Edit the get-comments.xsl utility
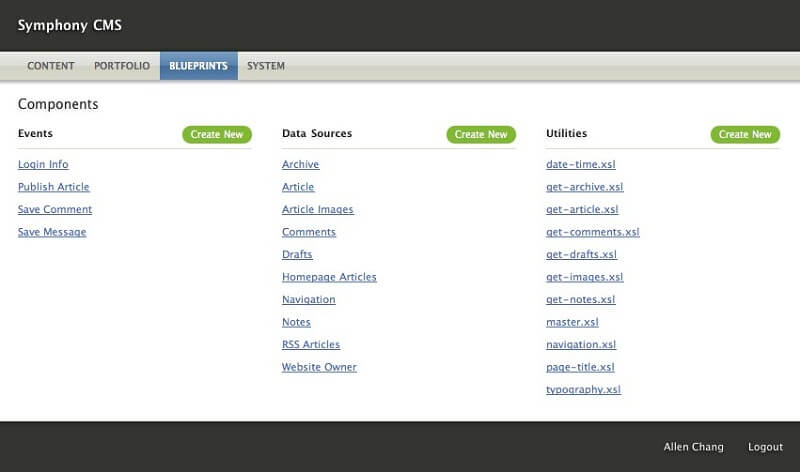The image size is (800, 472). (x=593, y=232)
